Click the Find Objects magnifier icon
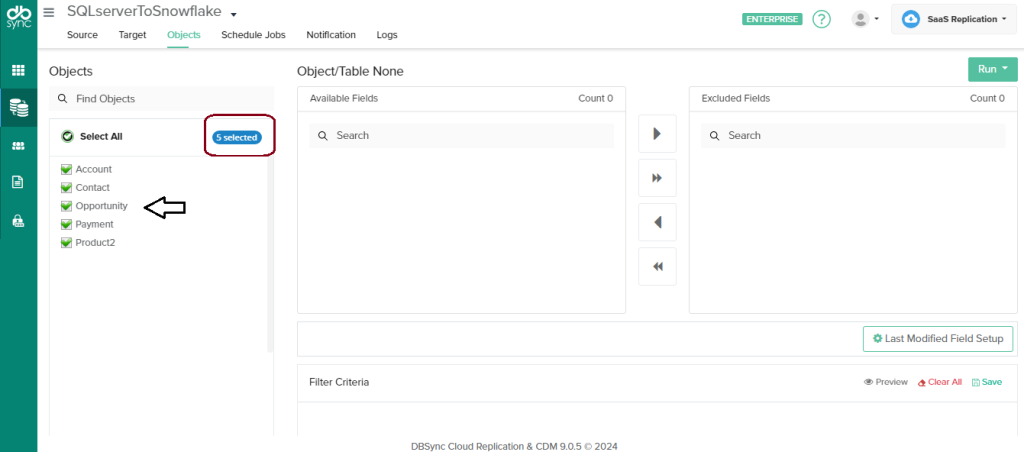This screenshot has height=452, width=1024. point(63,99)
